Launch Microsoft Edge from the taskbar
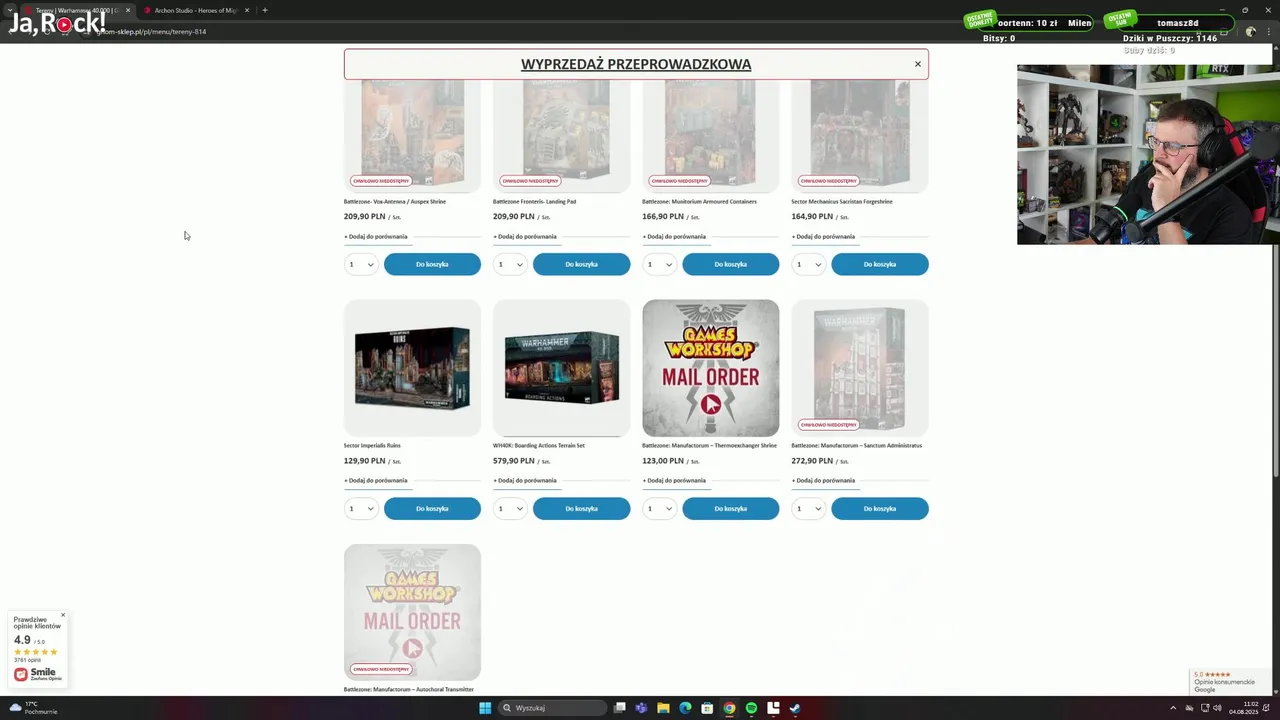 pyautogui.click(x=685, y=708)
